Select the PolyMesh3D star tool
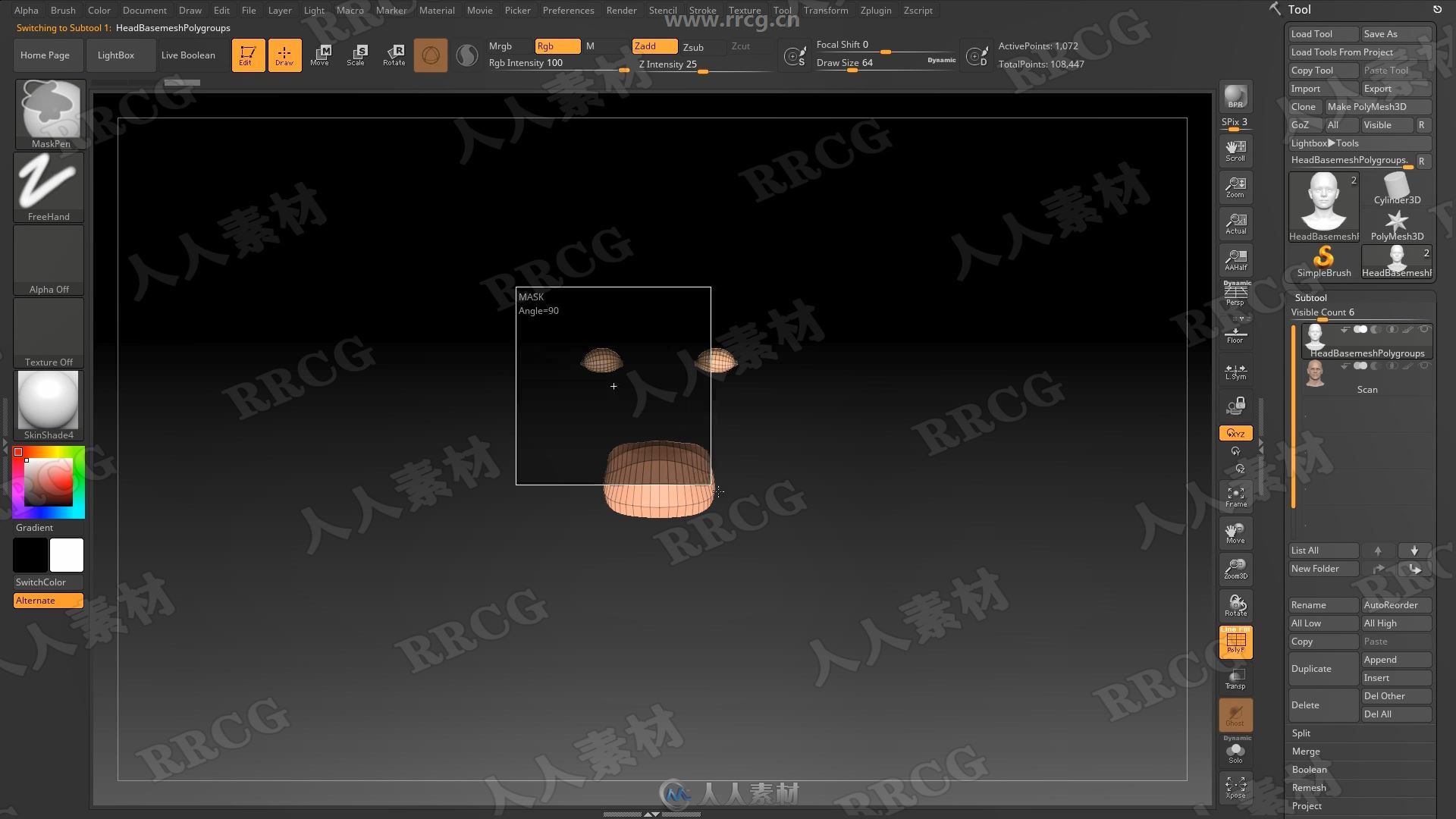The width and height of the screenshot is (1456, 819). (1397, 225)
